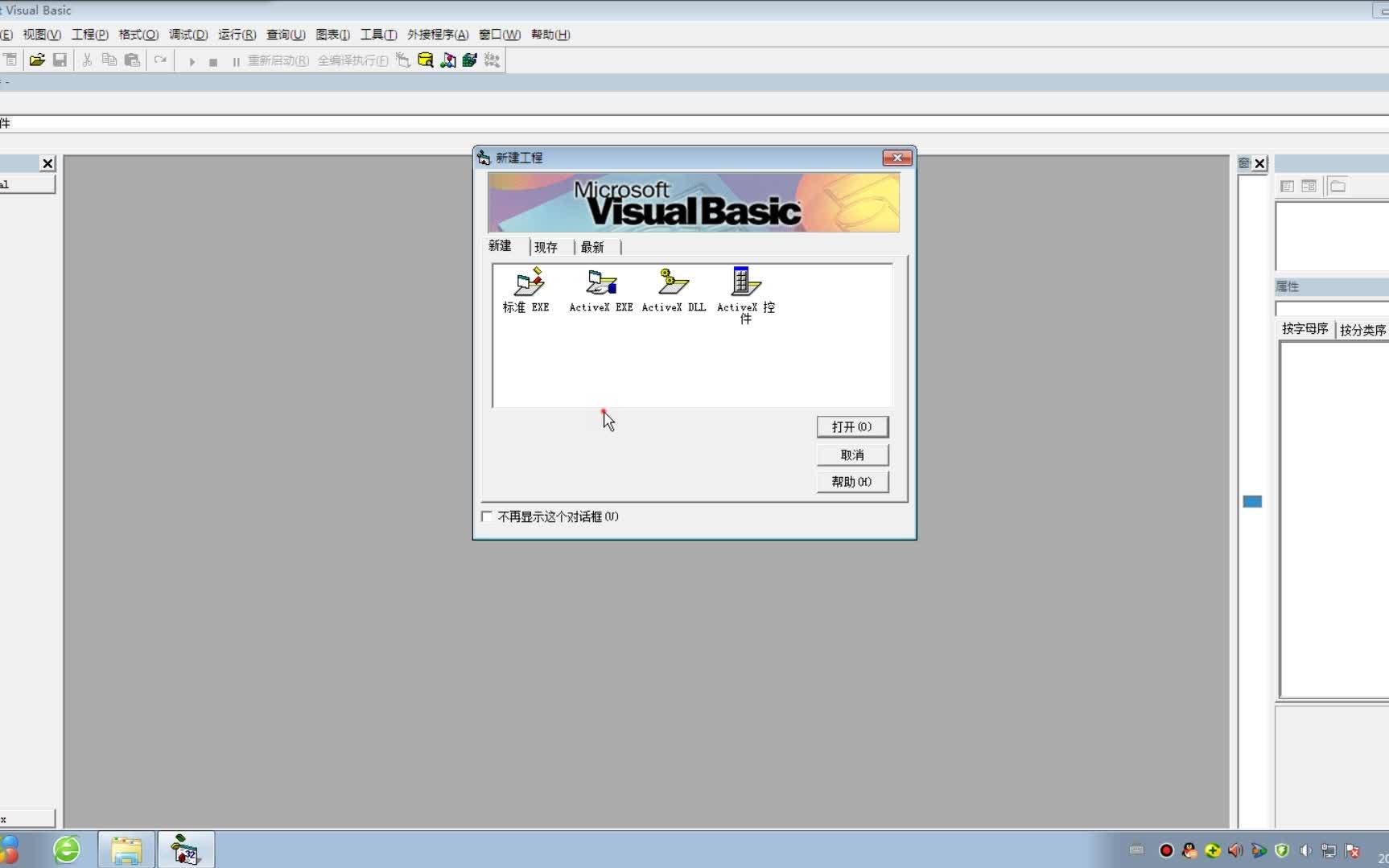The height and width of the screenshot is (868, 1389).
Task: Click the Redo arrow toolbar icon
Action: [160, 60]
